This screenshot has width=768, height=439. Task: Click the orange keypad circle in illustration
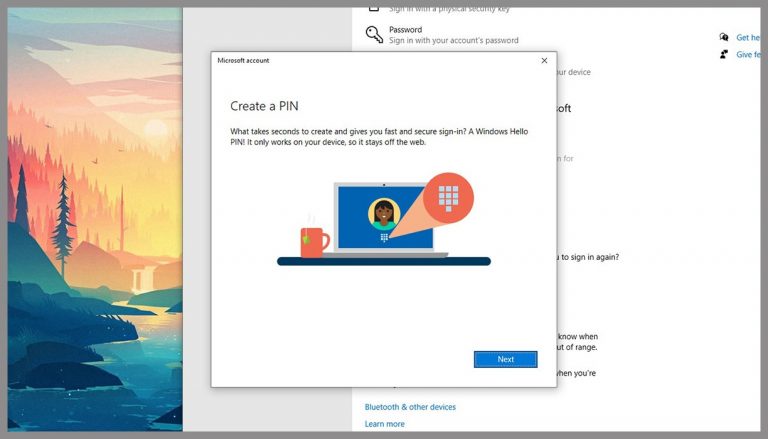click(x=448, y=198)
